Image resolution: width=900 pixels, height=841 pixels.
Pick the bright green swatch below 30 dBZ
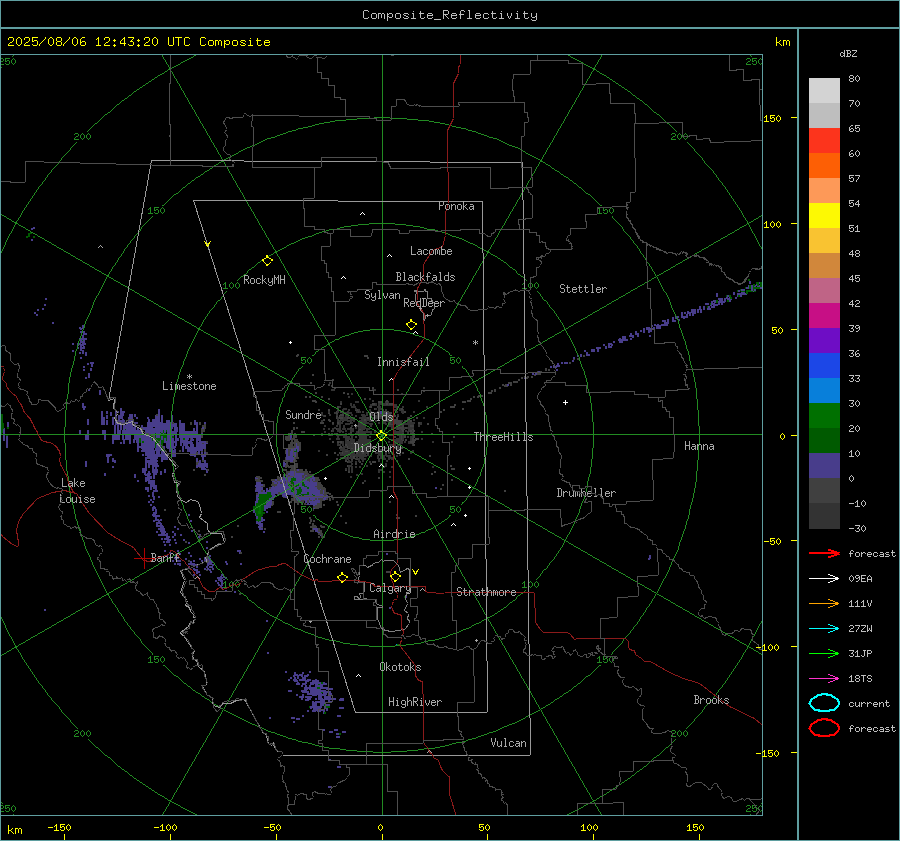point(824,415)
